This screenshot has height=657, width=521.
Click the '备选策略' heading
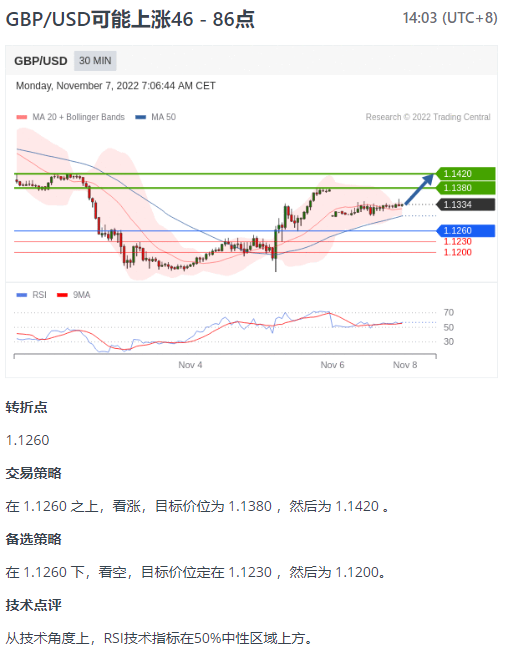click(x=34, y=539)
